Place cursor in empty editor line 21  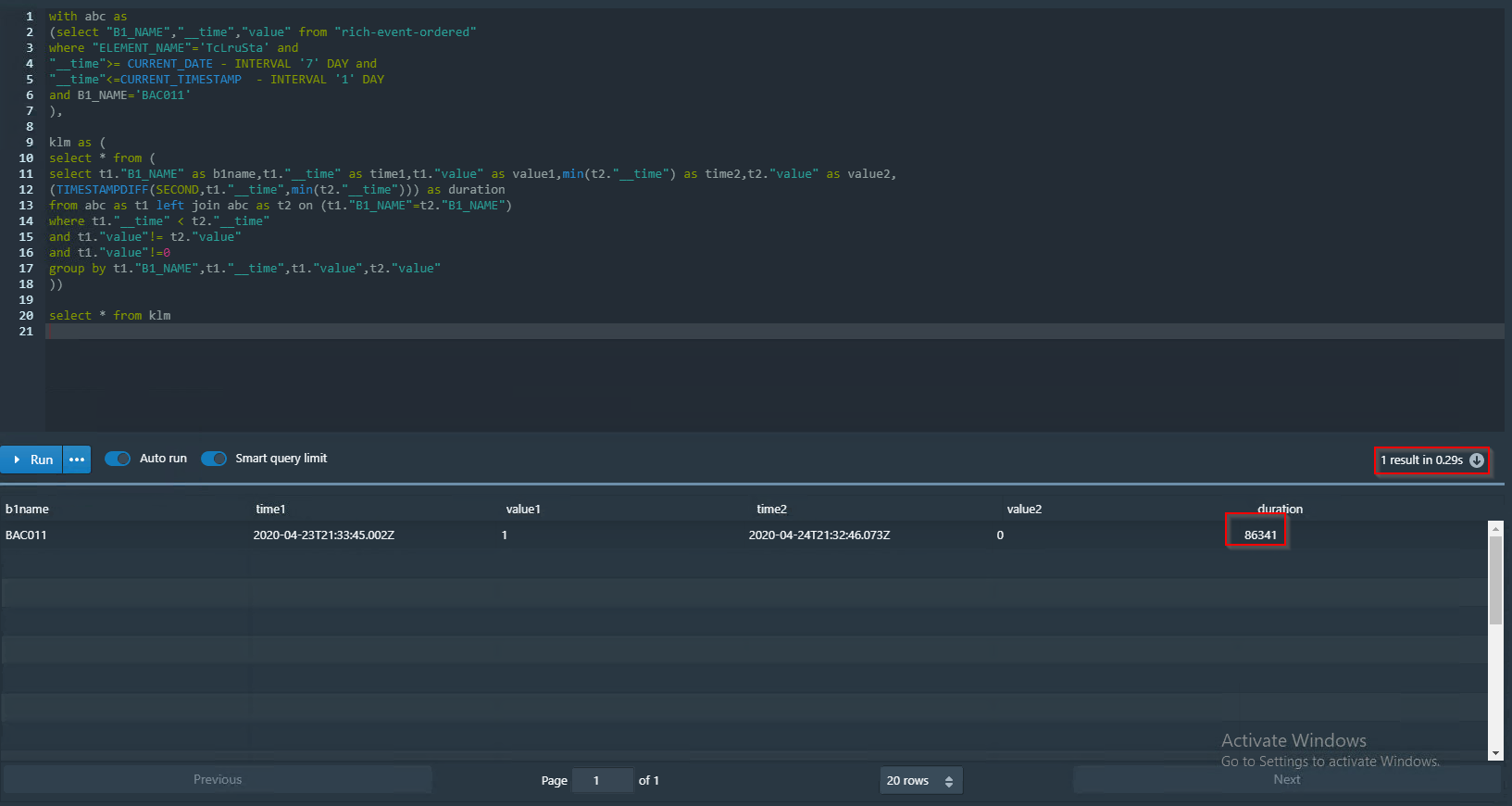click(774, 332)
